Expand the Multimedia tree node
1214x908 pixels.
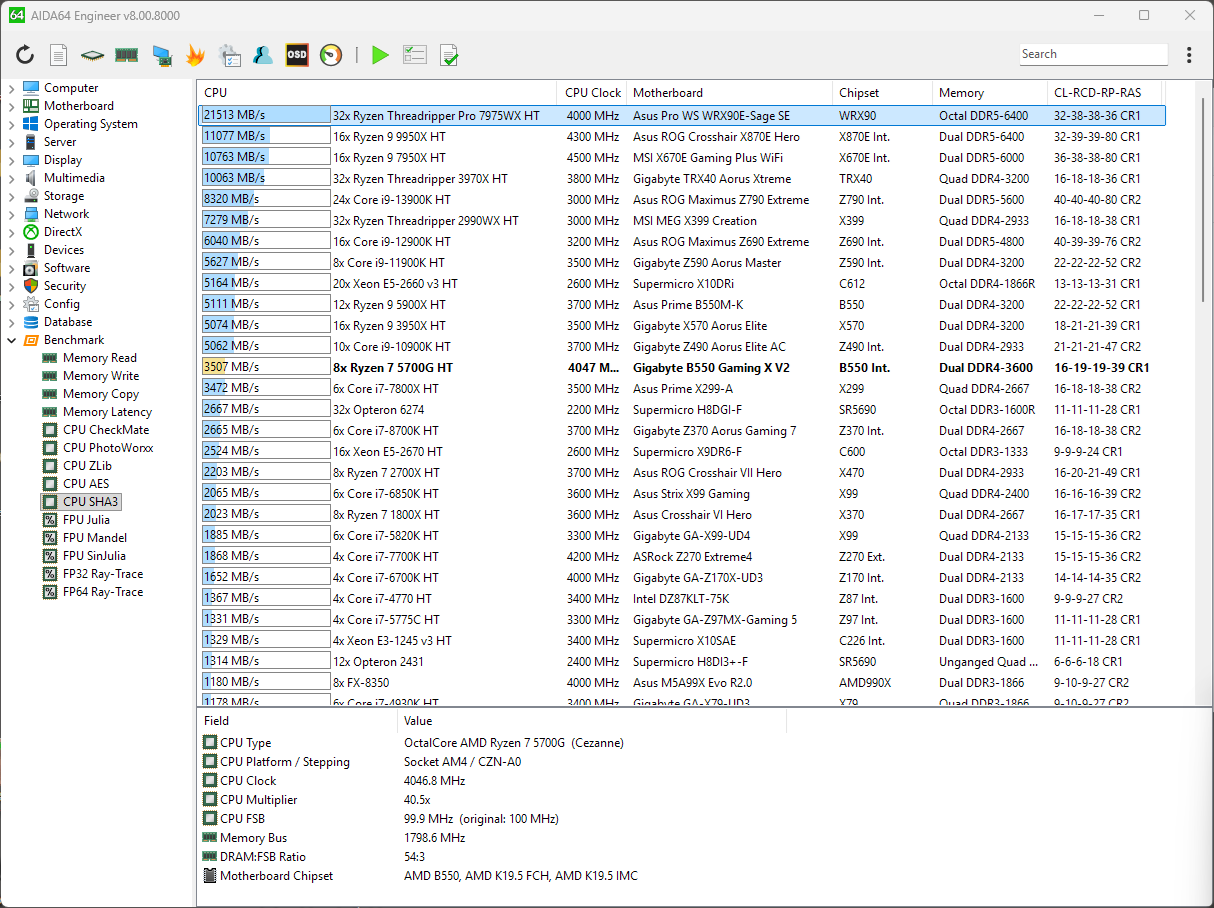tap(11, 178)
